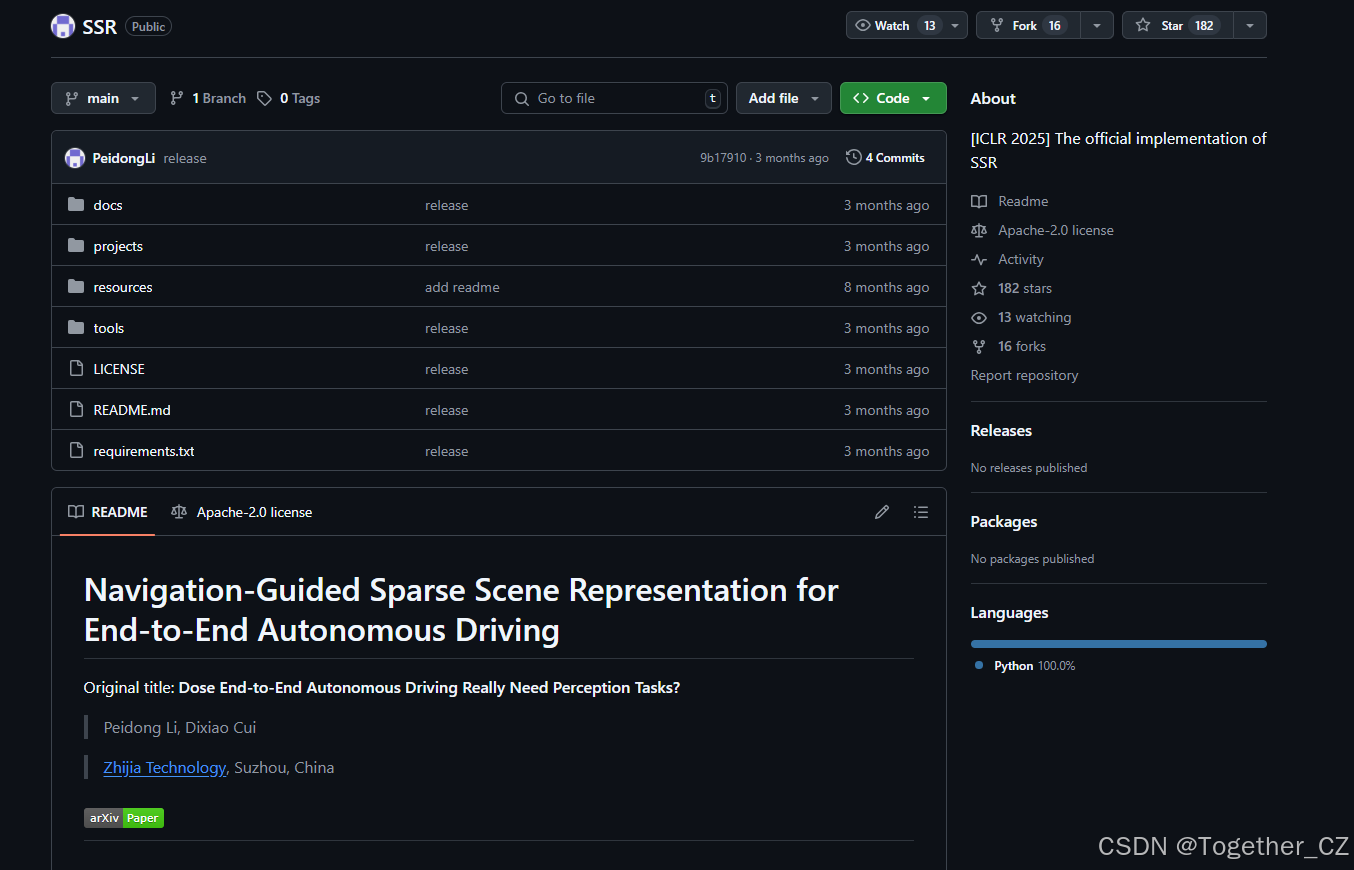Click the star icon beside 182 stars

pos(979,288)
